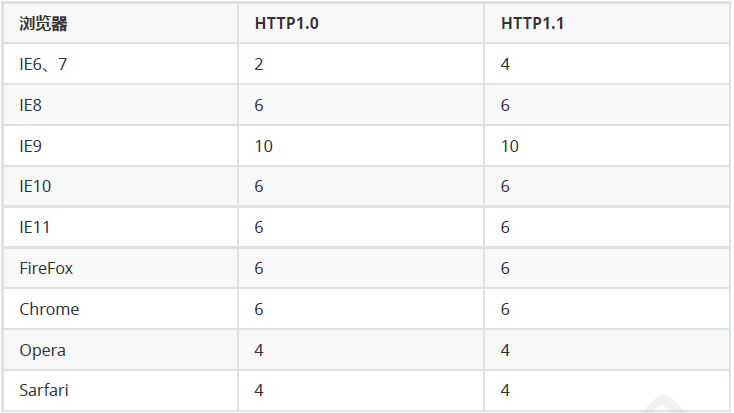Click Chrome HTTP1.0 value 6
The image size is (734, 413).
pyautogui.click(x=259, y=309)
